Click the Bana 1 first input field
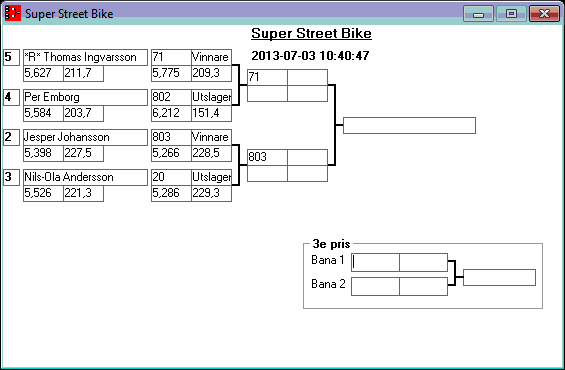The image size is (565, 370). coord(375,262)
